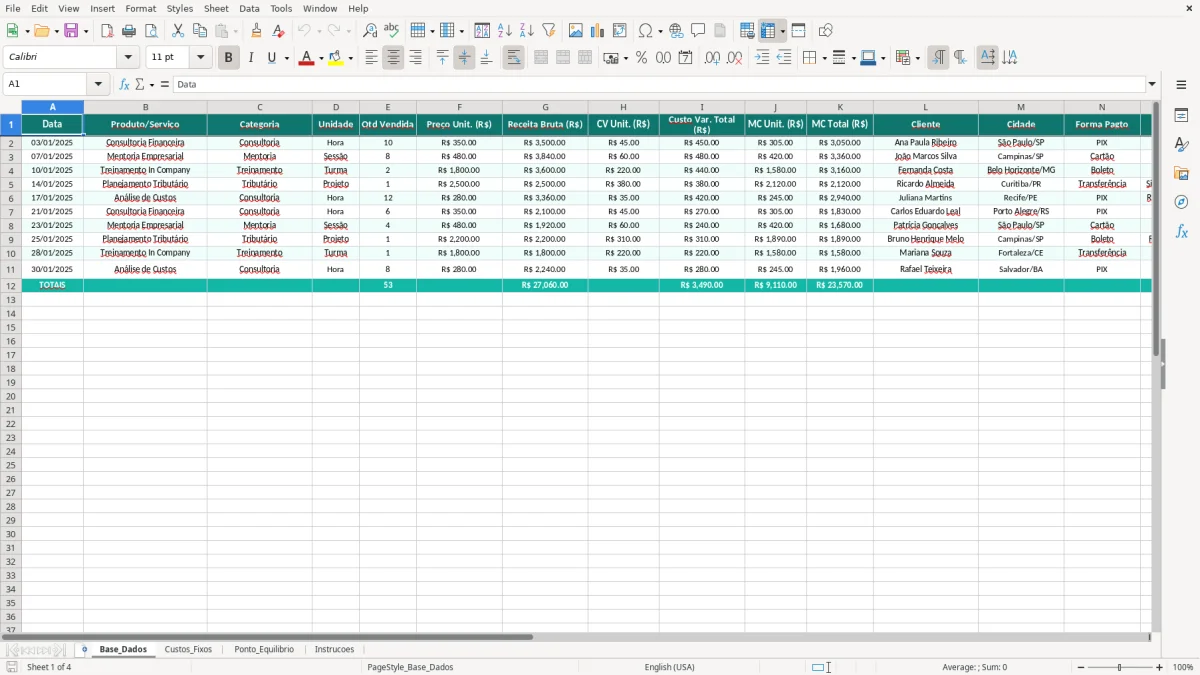This screenshot has height=675, width=1200.
Task: Switch to Instrucoes sheet tab
Action: pyautogui.click(x=334, y=649)
